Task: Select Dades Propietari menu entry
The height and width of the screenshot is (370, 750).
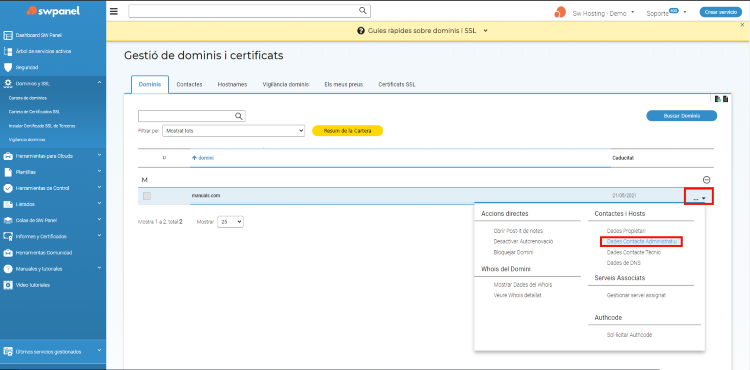Action: tap(626, 231)
